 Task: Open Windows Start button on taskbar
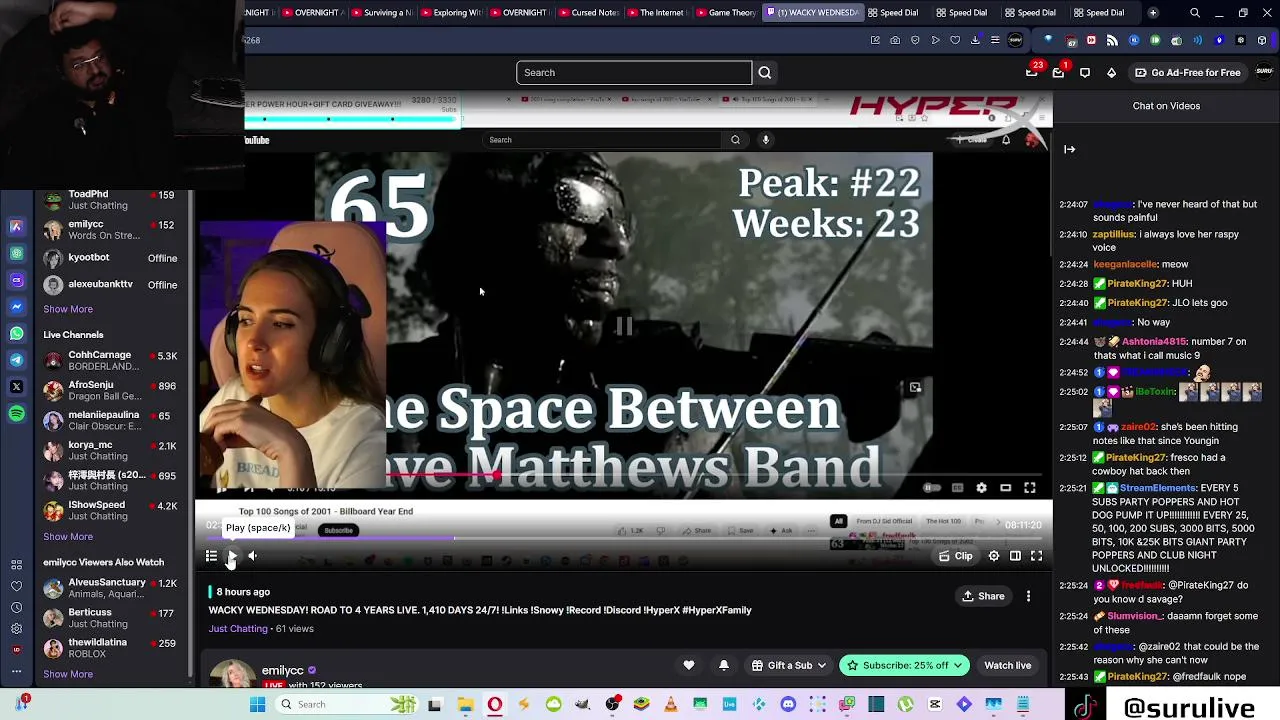click(257, 705)
